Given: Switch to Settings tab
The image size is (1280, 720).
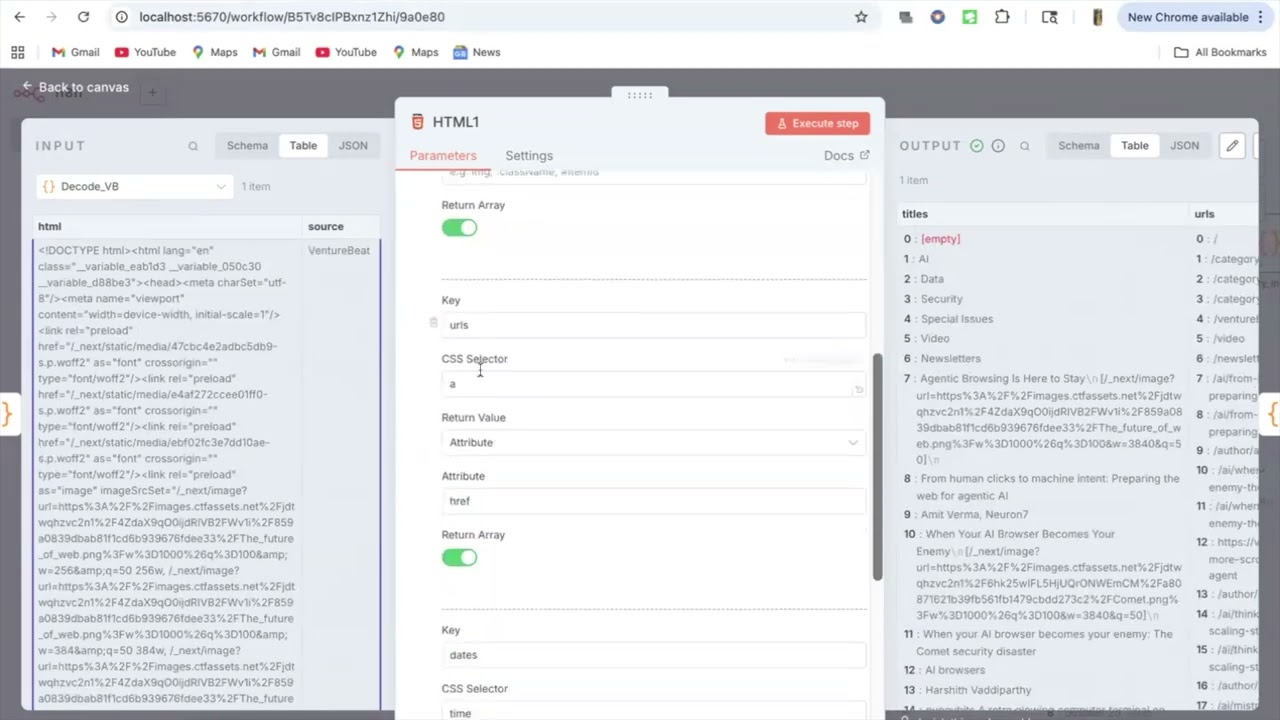Looking at the screenshot, I should [529, 156].
